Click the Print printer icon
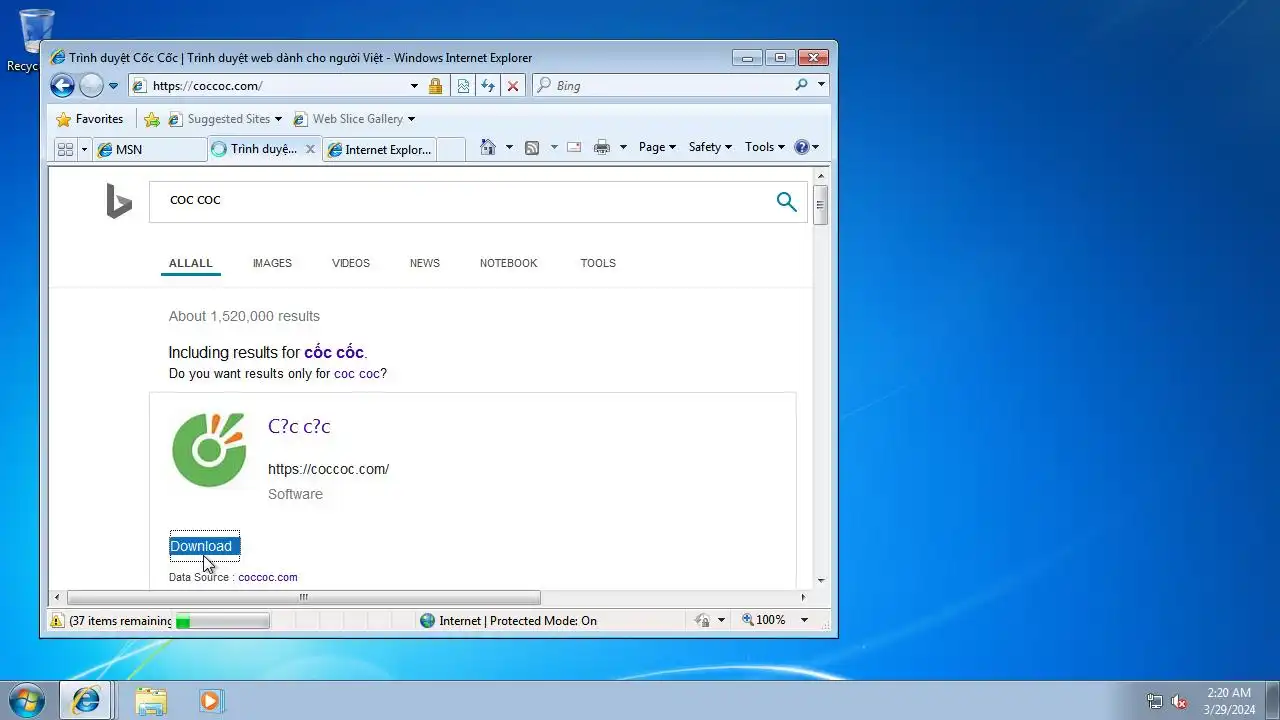The height and width of the screenshot is (720, 1280). [602, 147]
